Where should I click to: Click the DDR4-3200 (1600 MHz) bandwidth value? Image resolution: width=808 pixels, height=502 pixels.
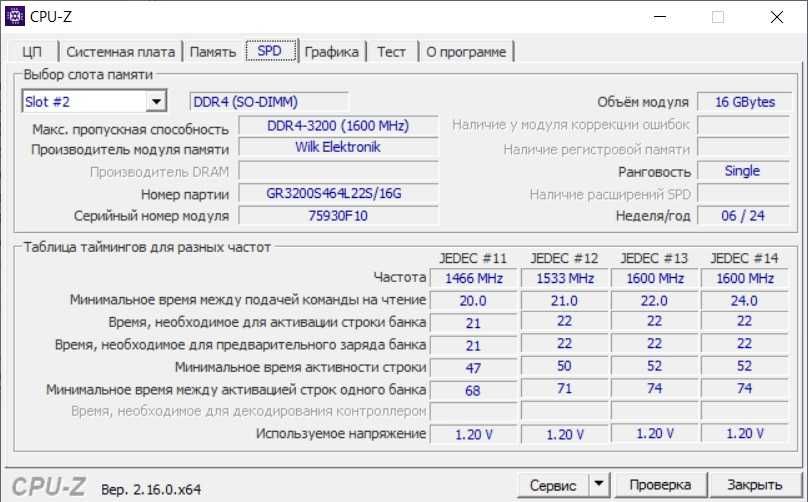(338, 126)
